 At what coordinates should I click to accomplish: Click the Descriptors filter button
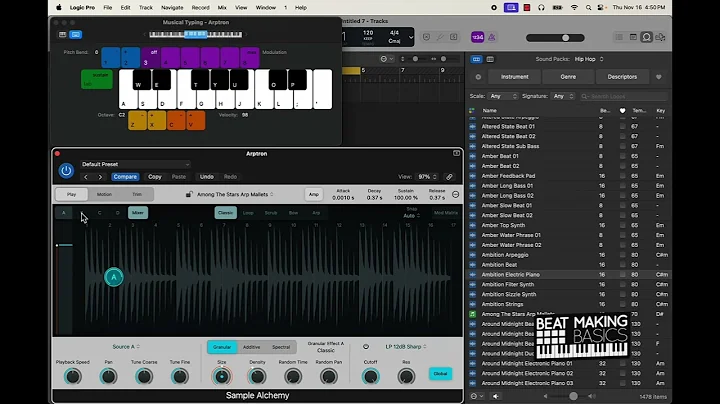(x=622, y=77)
